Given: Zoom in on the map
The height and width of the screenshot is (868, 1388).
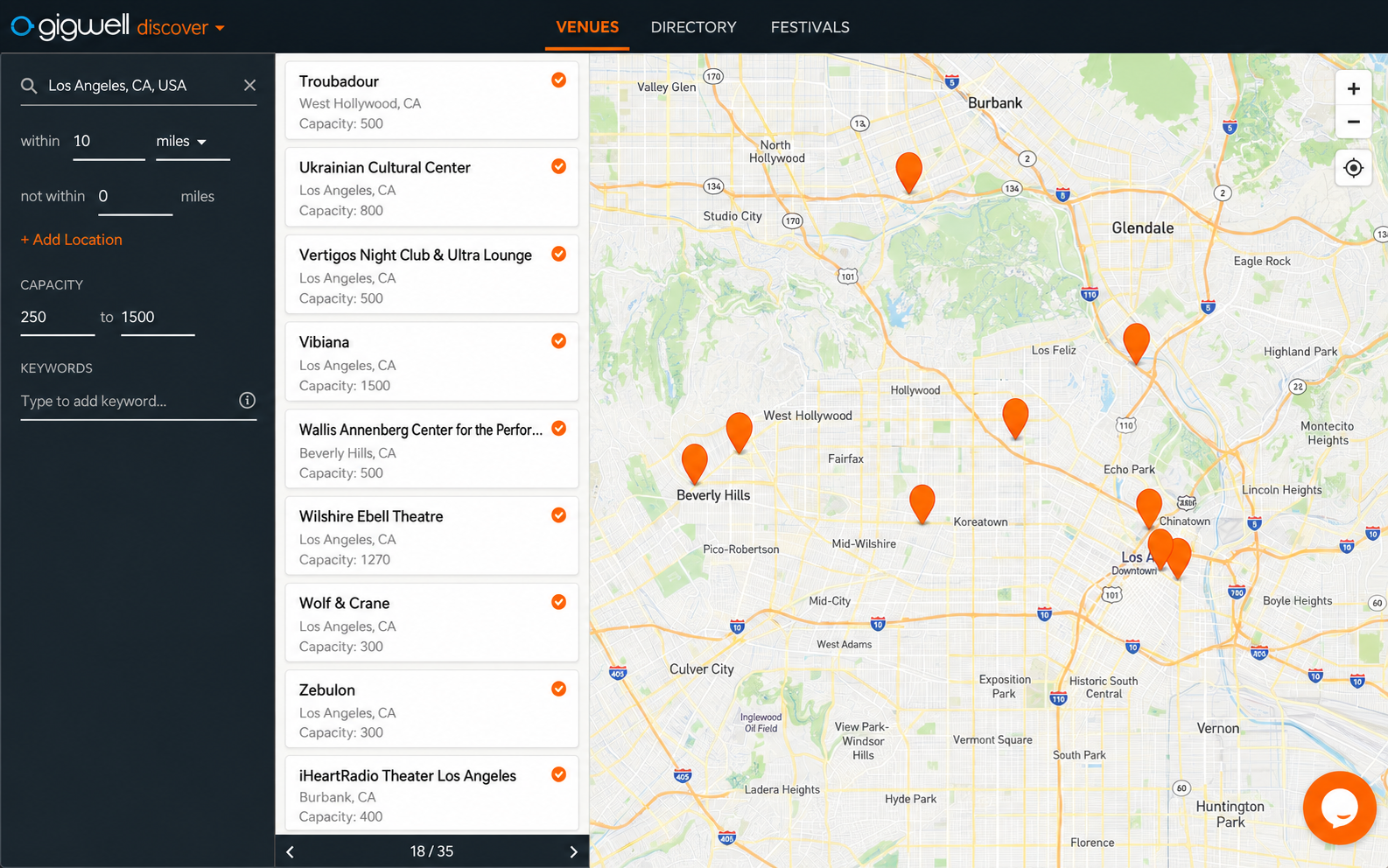Looking at the screenshot, I should coord(1353,88).
